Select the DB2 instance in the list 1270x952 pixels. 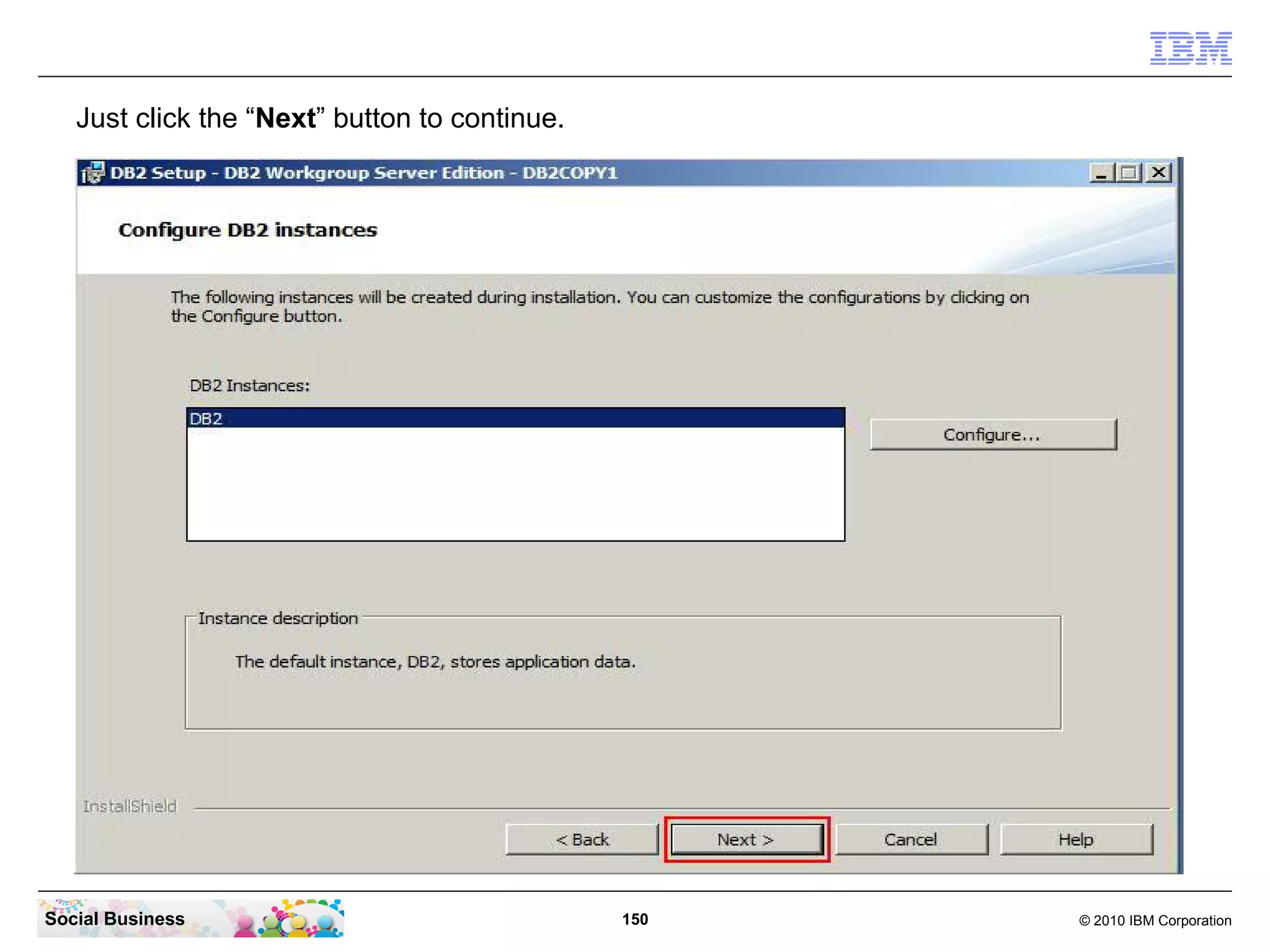coord(515,418)
